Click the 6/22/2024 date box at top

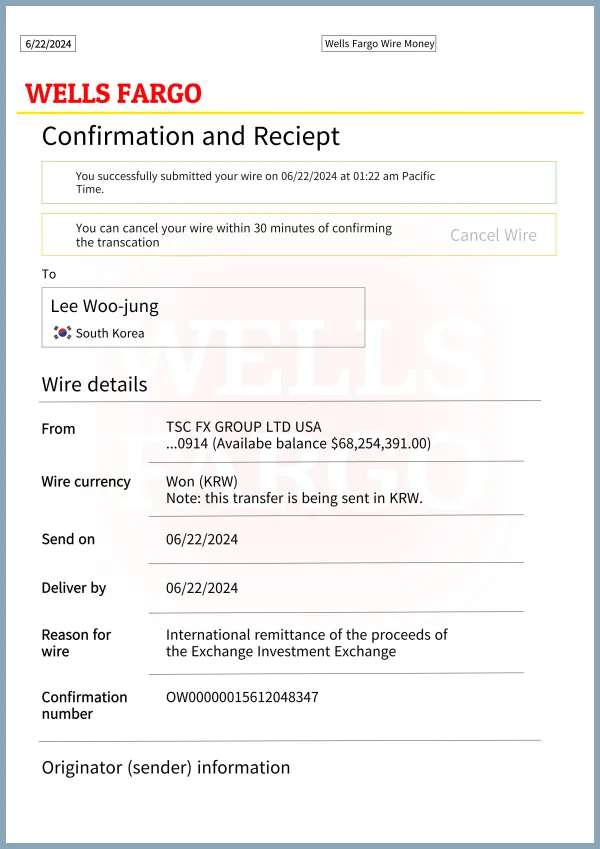coord(48,44)
